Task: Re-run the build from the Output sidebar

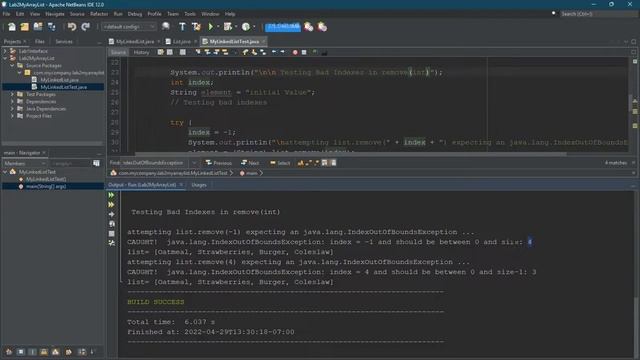Action: point(111,195)
